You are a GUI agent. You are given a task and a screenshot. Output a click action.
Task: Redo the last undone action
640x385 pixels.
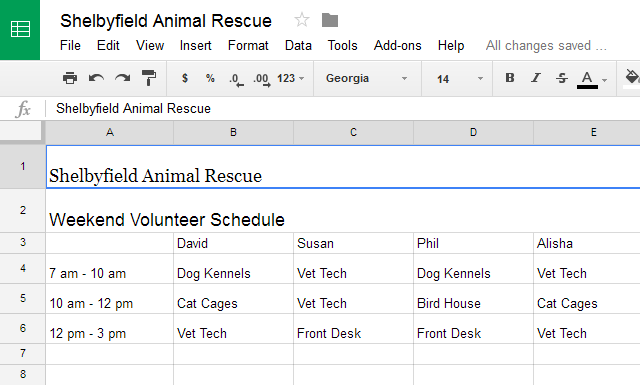122,78
